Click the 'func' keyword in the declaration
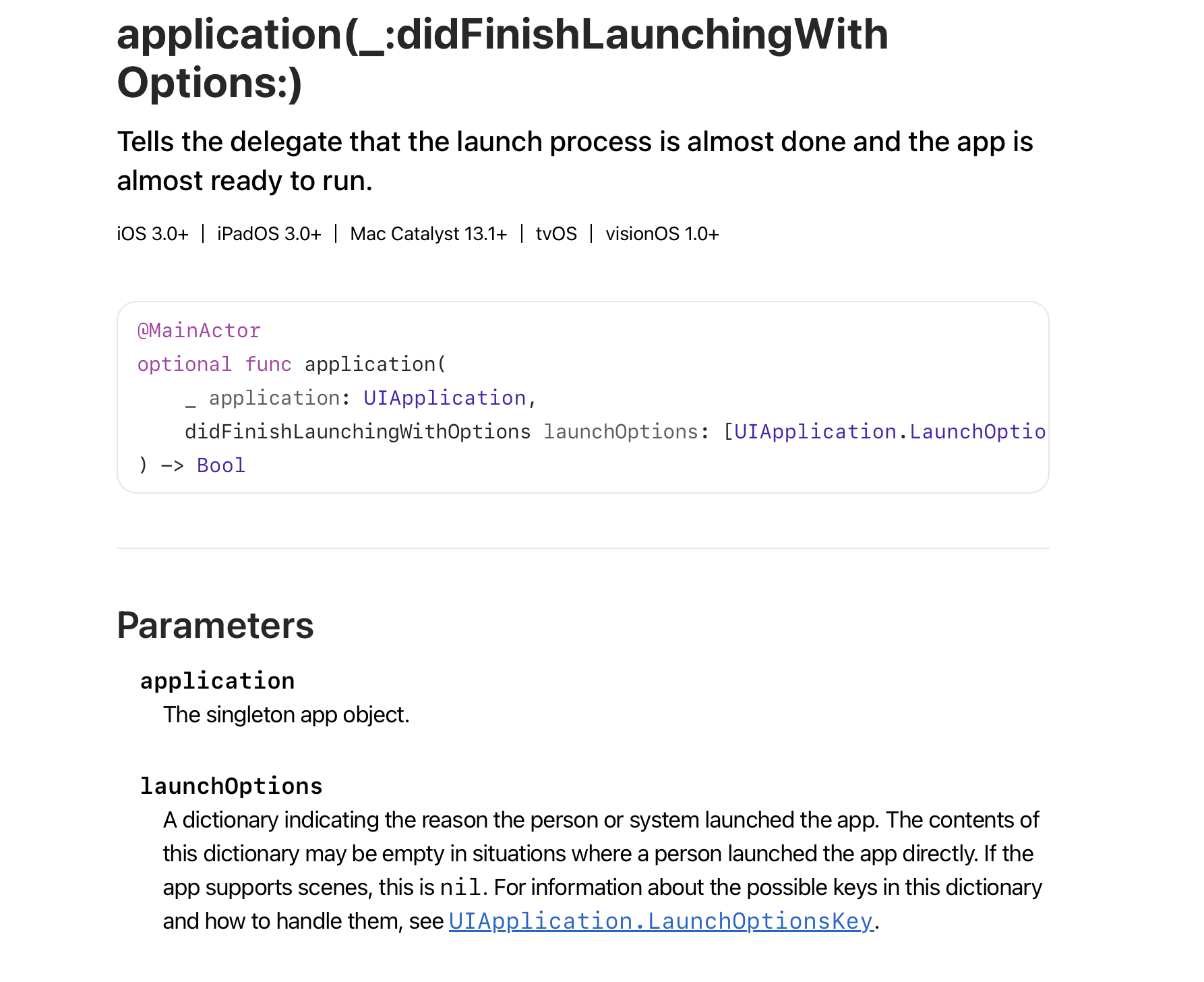Viewport: 1204px width, 982px height. [268, 364]
